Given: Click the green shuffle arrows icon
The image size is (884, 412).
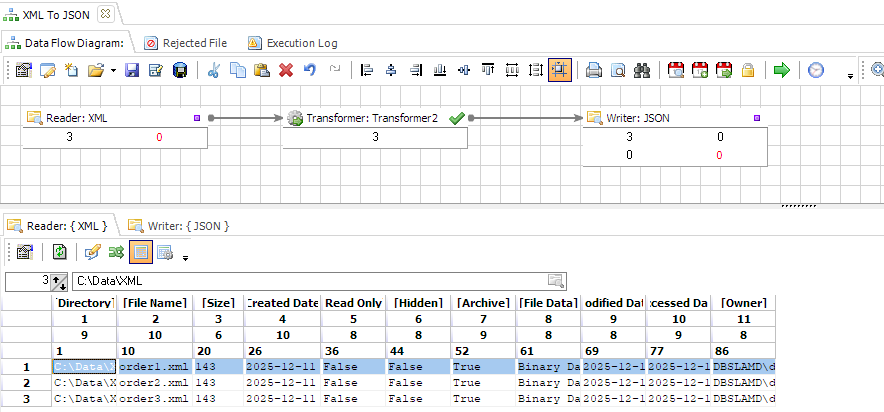Looking at the screenshot, I should tap(116, 252).
